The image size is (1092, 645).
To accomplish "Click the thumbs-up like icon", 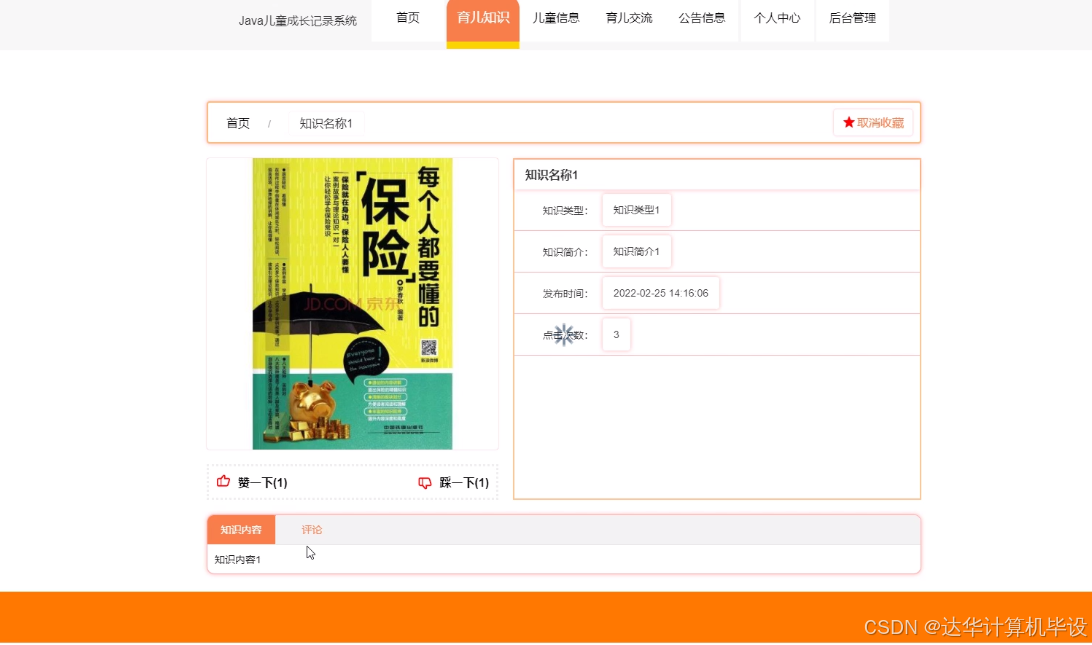I will click(223, 481).
